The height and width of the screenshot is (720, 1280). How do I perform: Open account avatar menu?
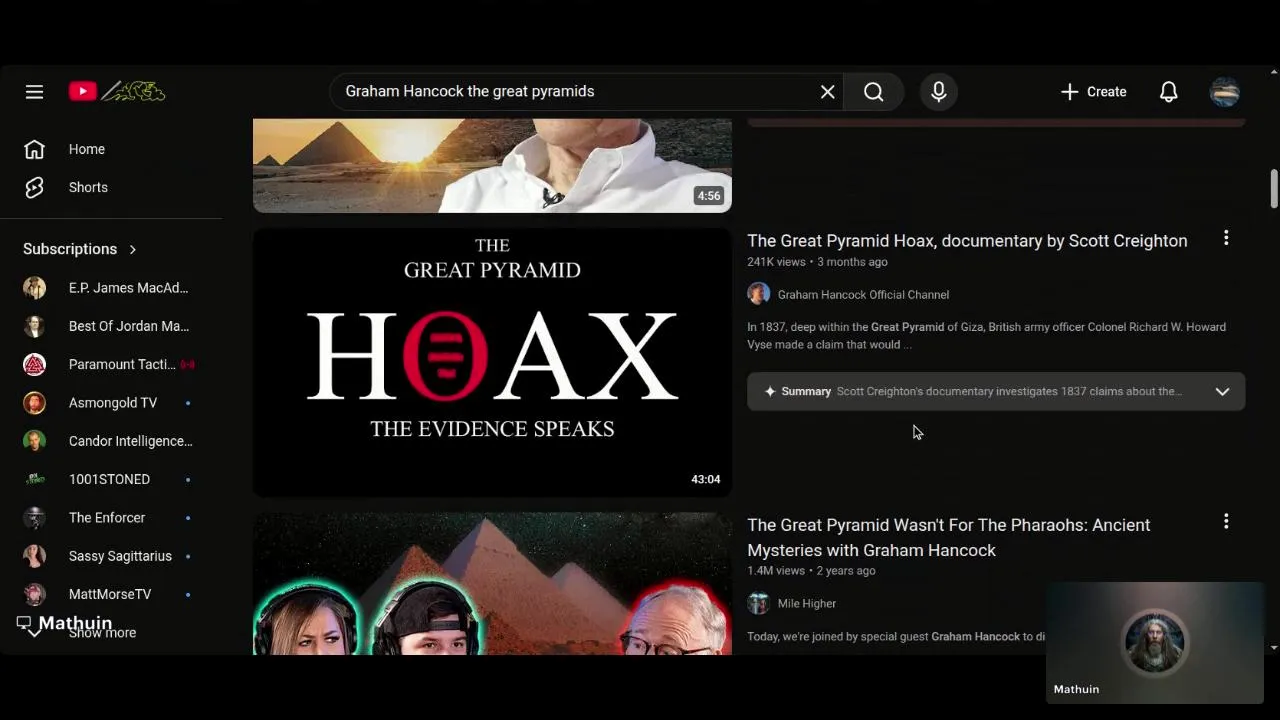coord(1225,92)
